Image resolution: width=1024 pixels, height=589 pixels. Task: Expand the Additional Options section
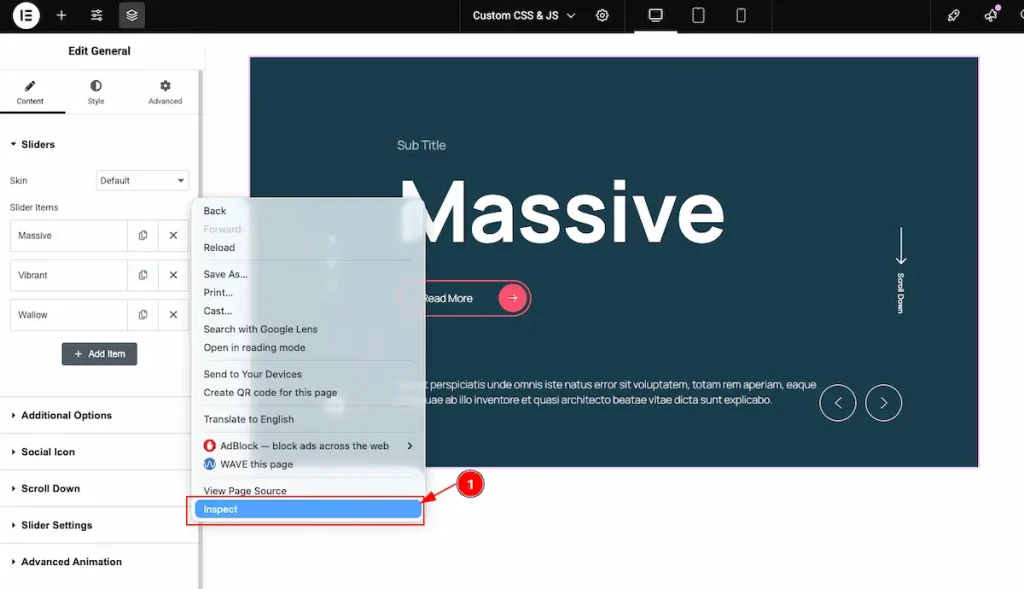[66, 415]
